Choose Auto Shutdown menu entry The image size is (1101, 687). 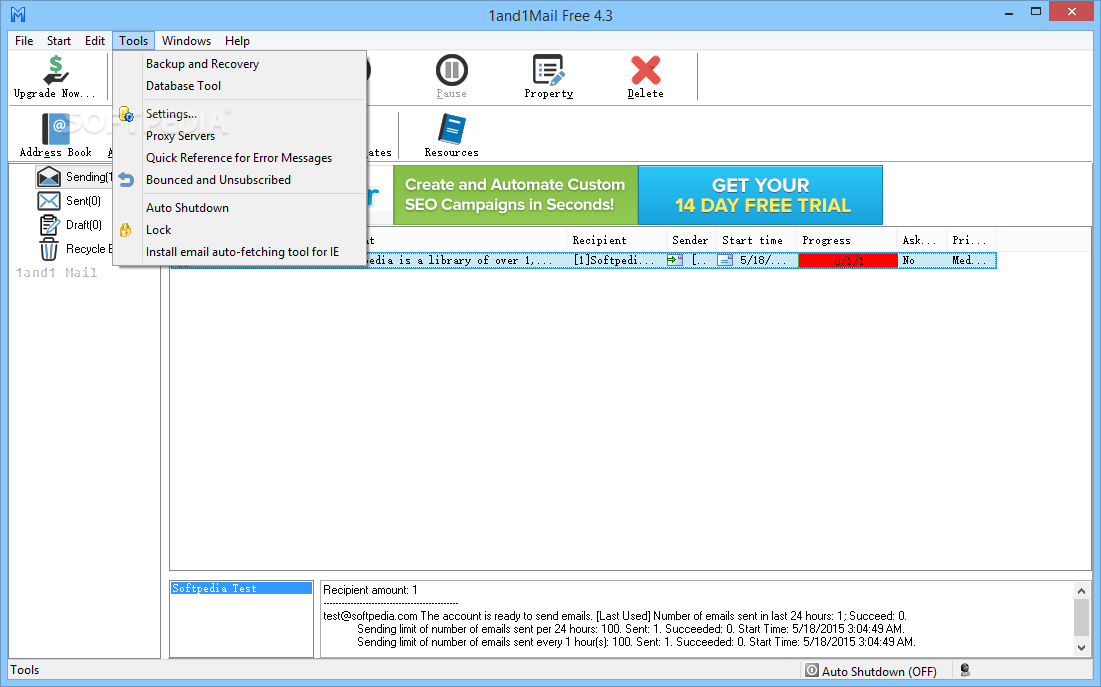point(240,208)
